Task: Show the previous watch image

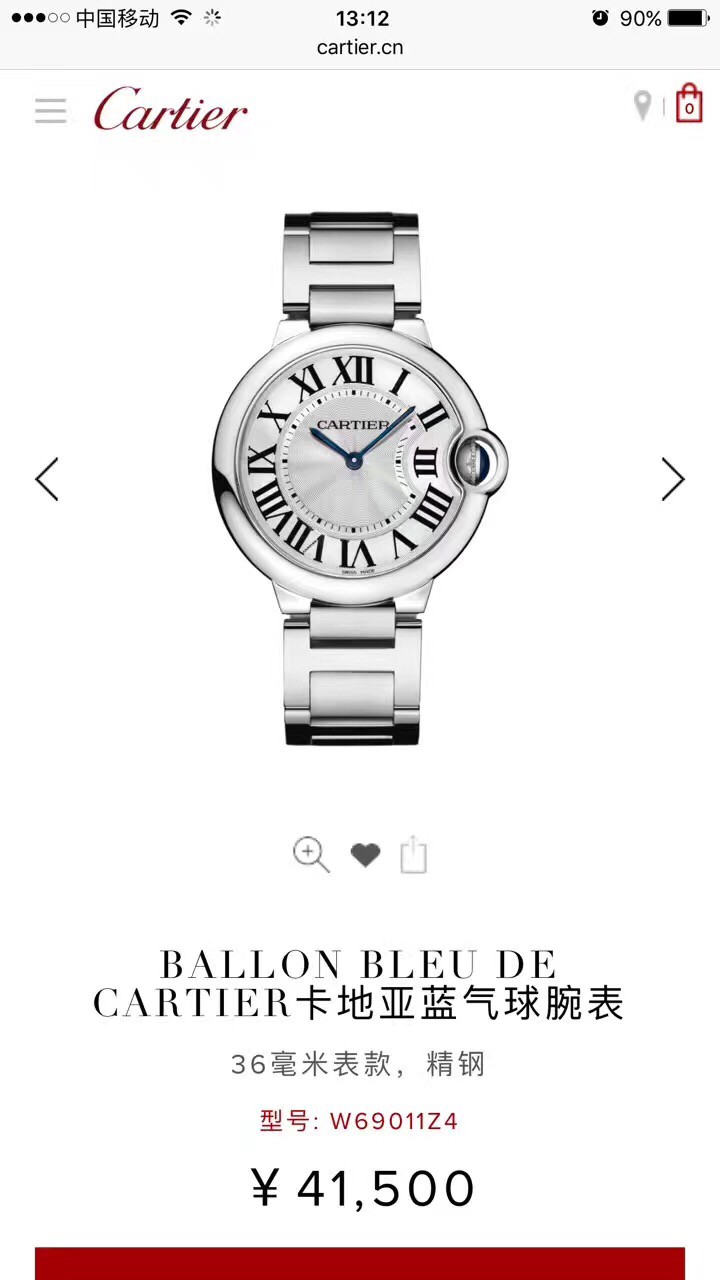Action: [47, 479]
